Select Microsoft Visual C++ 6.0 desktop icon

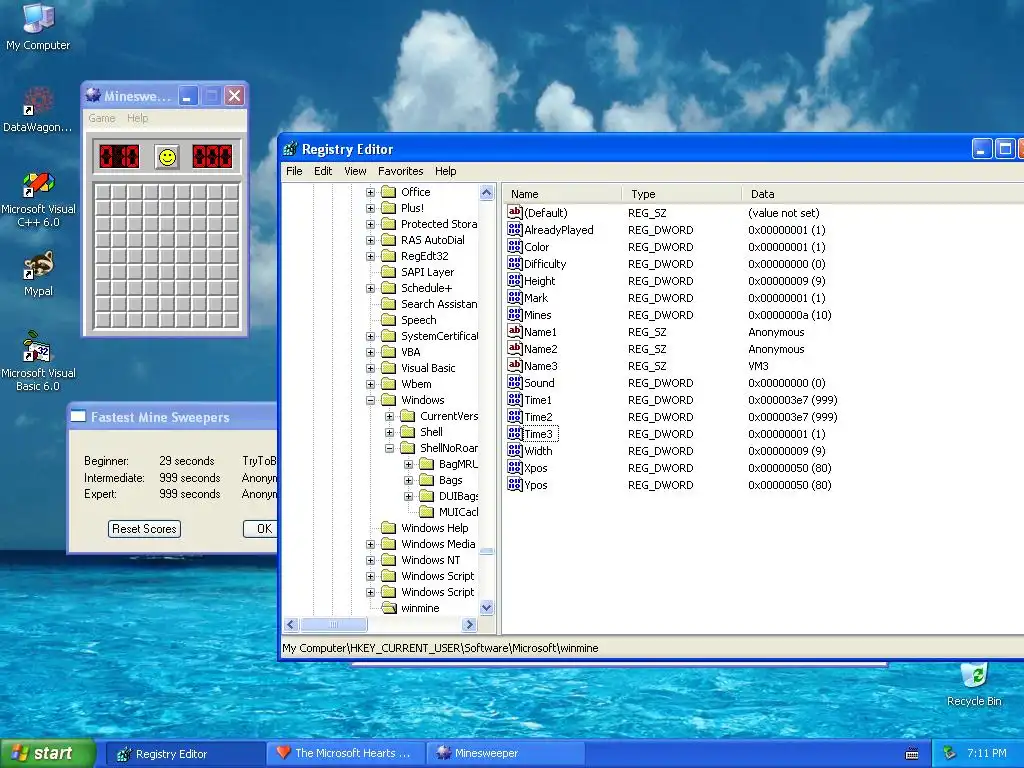38,199
